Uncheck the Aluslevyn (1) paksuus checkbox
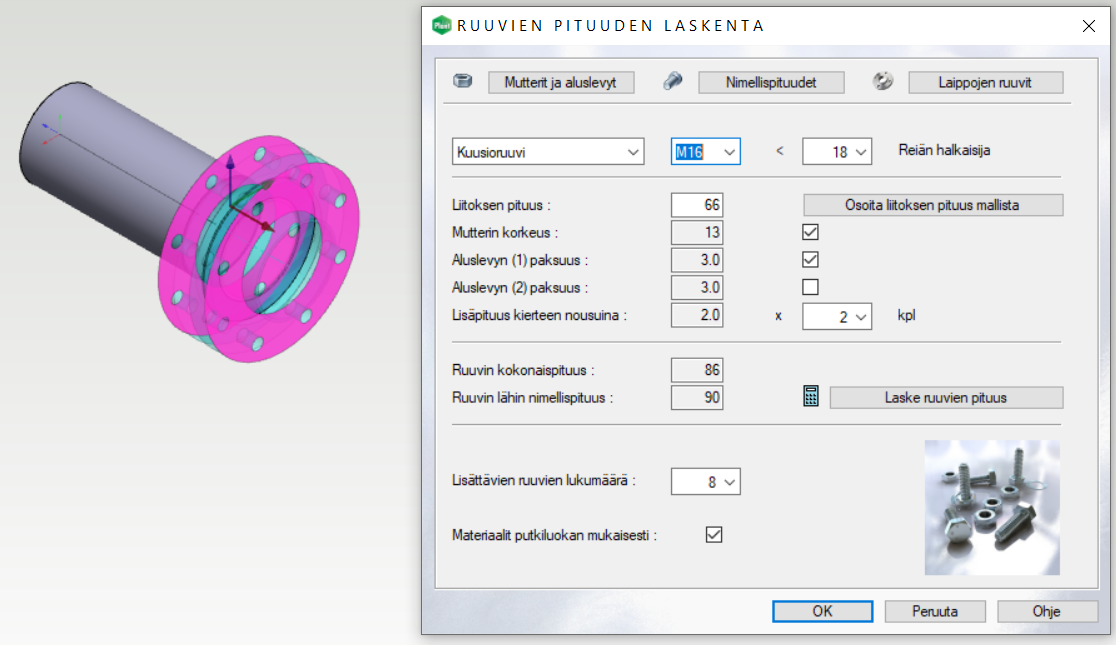Screen dimensions: 1116x645 click(x=811, y=260)
